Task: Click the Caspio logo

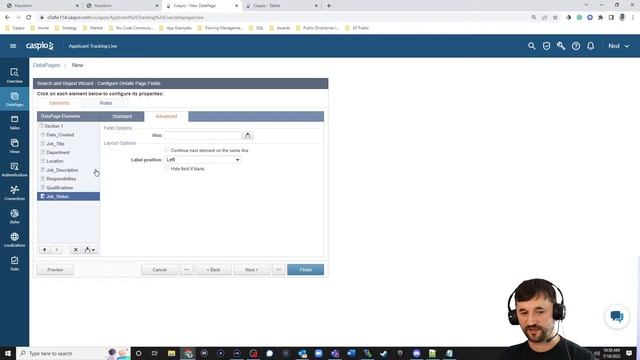Action: (x=40, y=46)
